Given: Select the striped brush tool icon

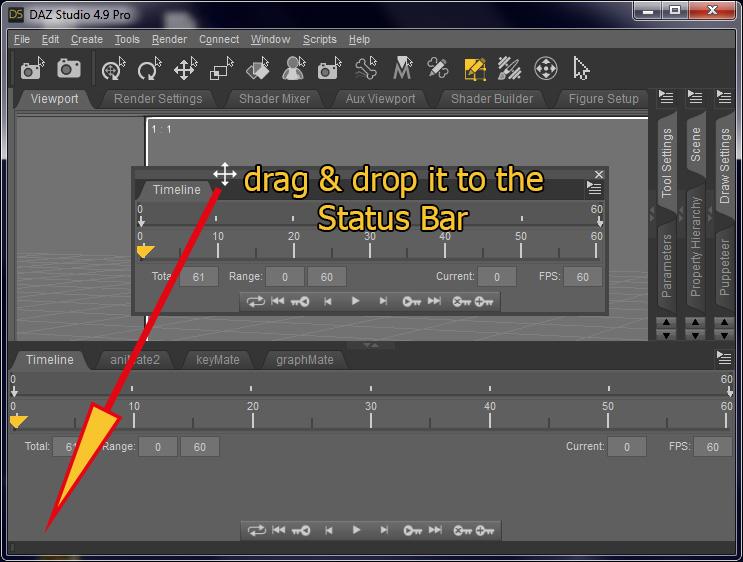Looking at the screenshot, I should 510,69.
